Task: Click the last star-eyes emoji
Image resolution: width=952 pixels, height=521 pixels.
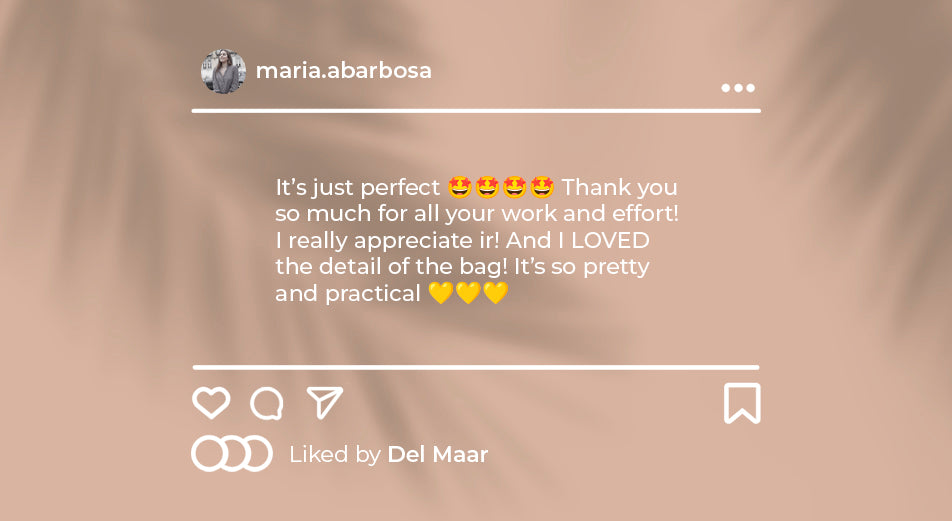Action: [x=542, y=187]
